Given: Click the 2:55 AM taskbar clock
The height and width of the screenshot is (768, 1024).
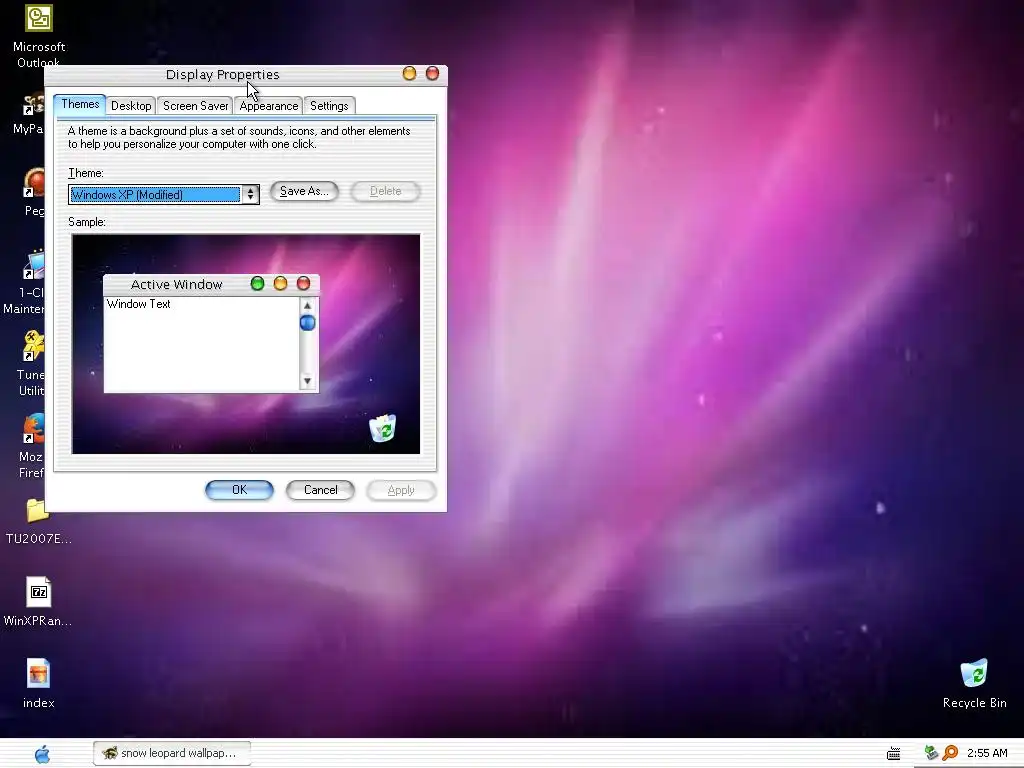Looking at the screenshot, I should pos(987,753).
